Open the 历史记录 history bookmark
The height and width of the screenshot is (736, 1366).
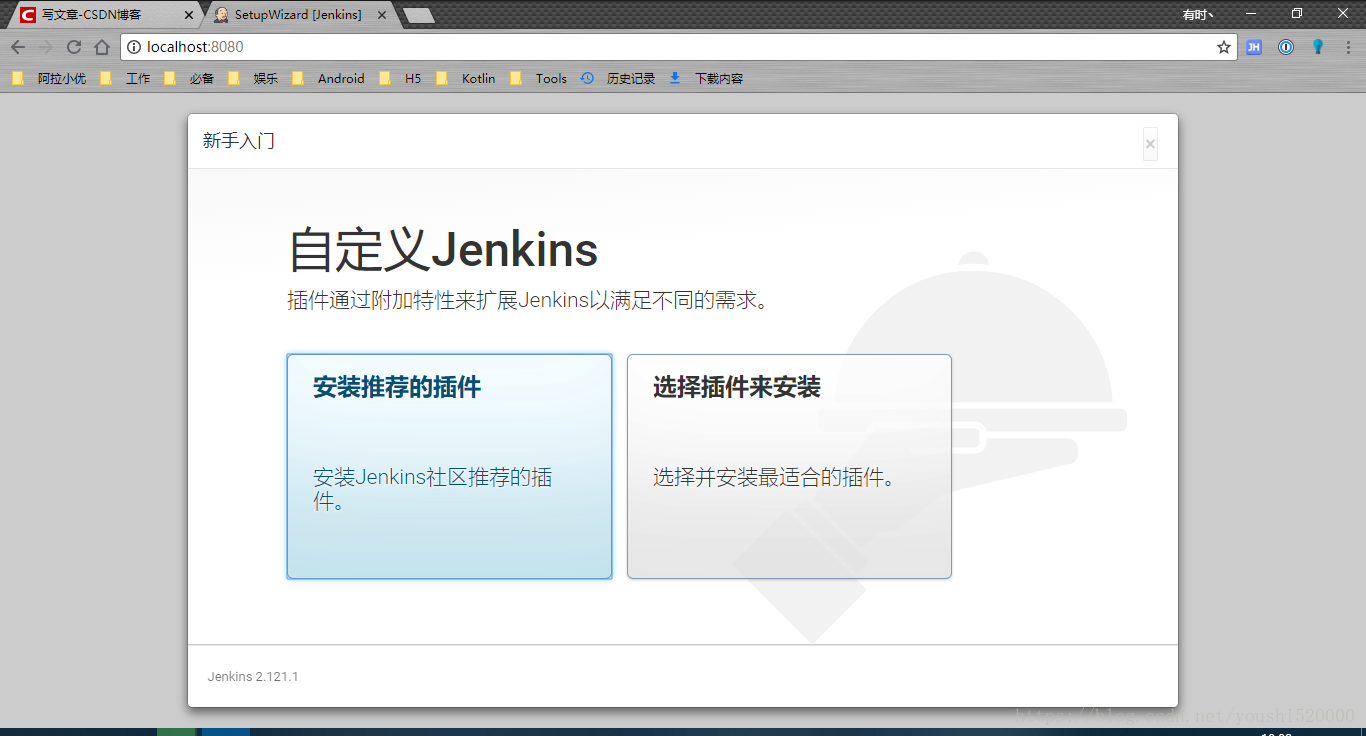[618, 78]
